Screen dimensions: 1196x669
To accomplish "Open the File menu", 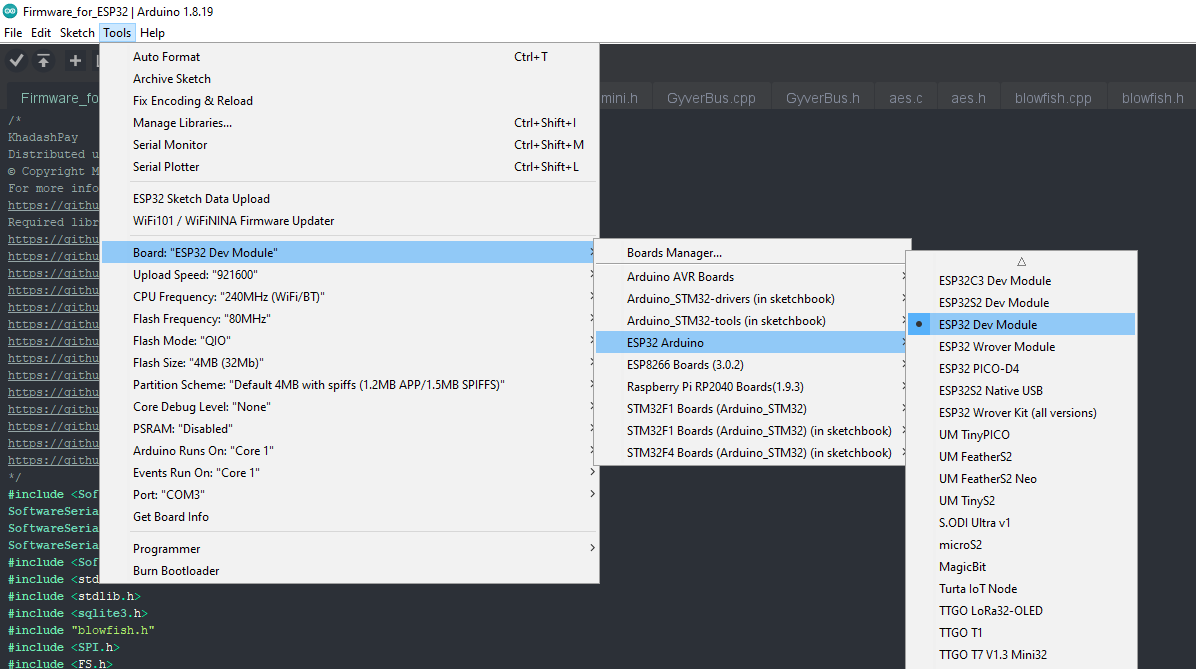I will [x=13, y=33].
